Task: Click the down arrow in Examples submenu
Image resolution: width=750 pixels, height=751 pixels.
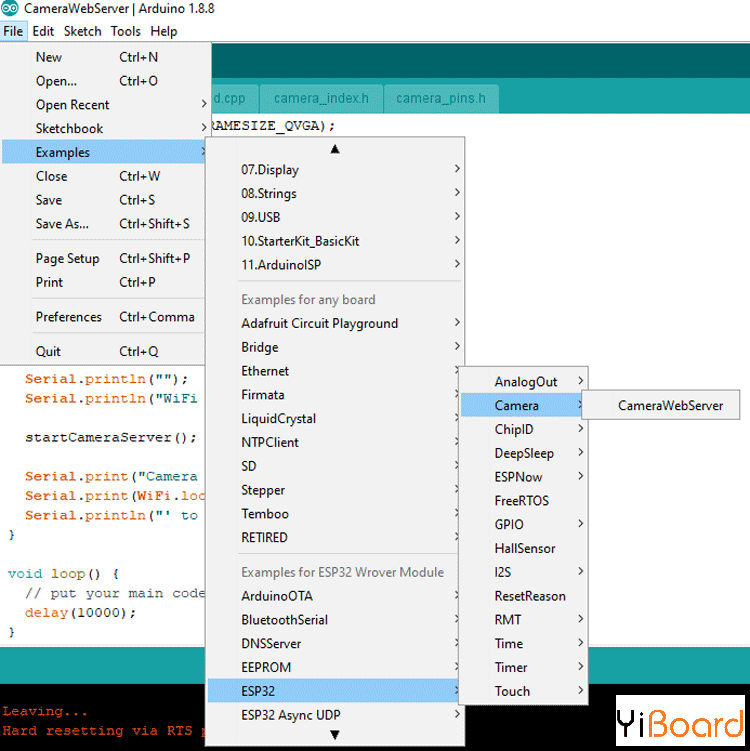Action: (335, 735)
